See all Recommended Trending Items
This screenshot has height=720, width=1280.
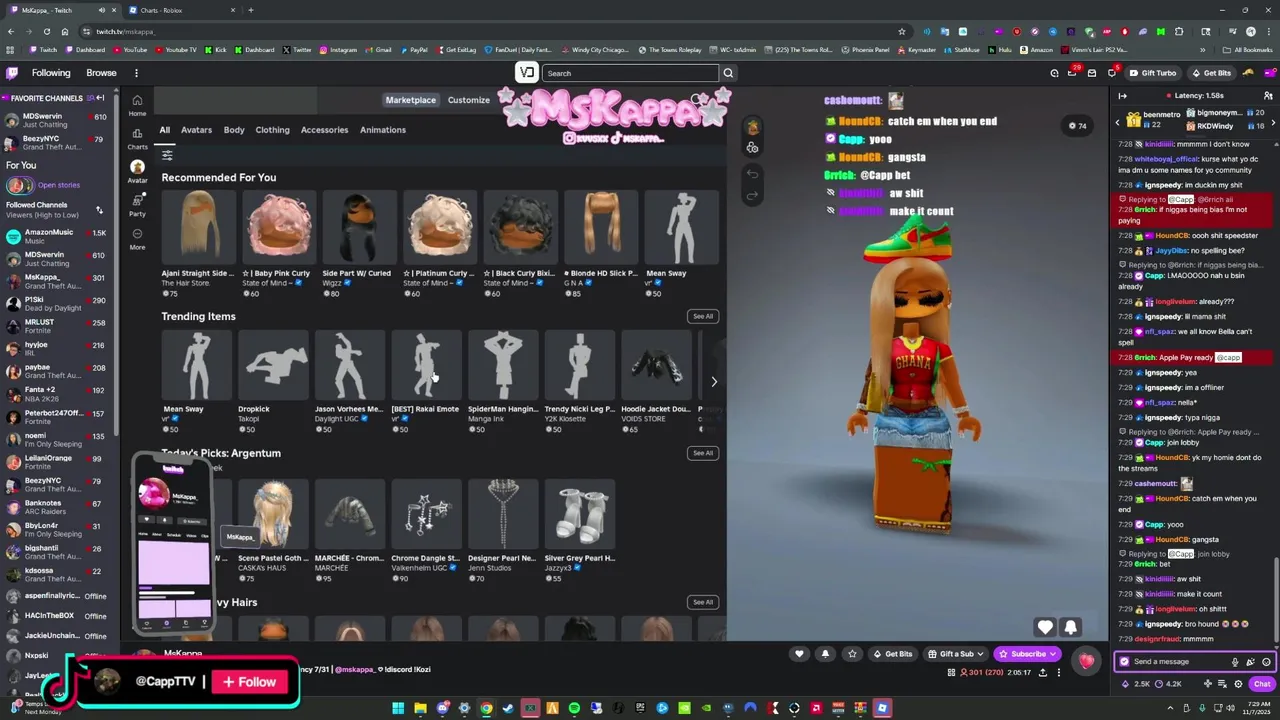[703, 316]
